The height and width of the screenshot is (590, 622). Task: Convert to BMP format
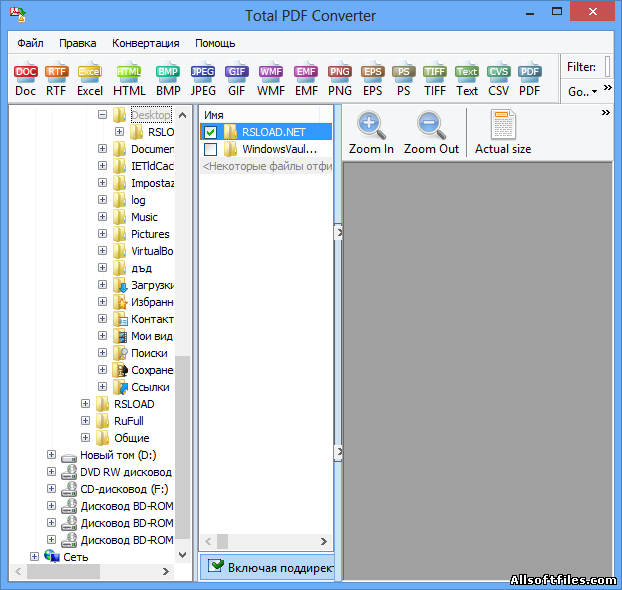pos(168,81)
